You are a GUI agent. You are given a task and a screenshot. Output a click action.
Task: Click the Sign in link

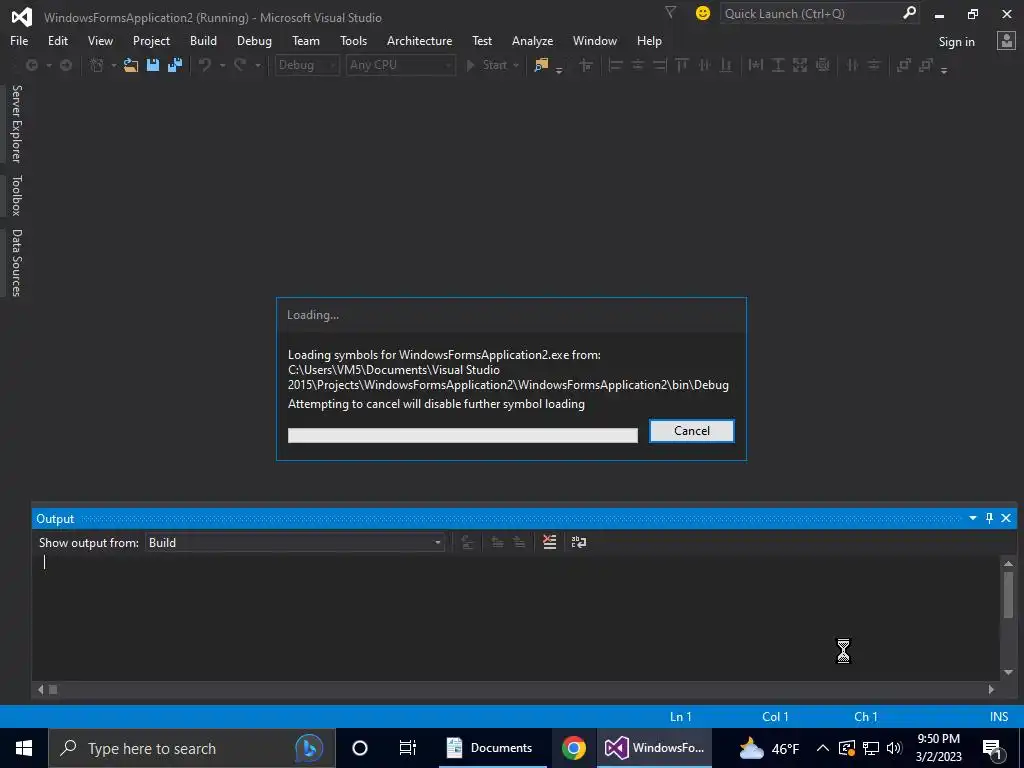point(956,42)
